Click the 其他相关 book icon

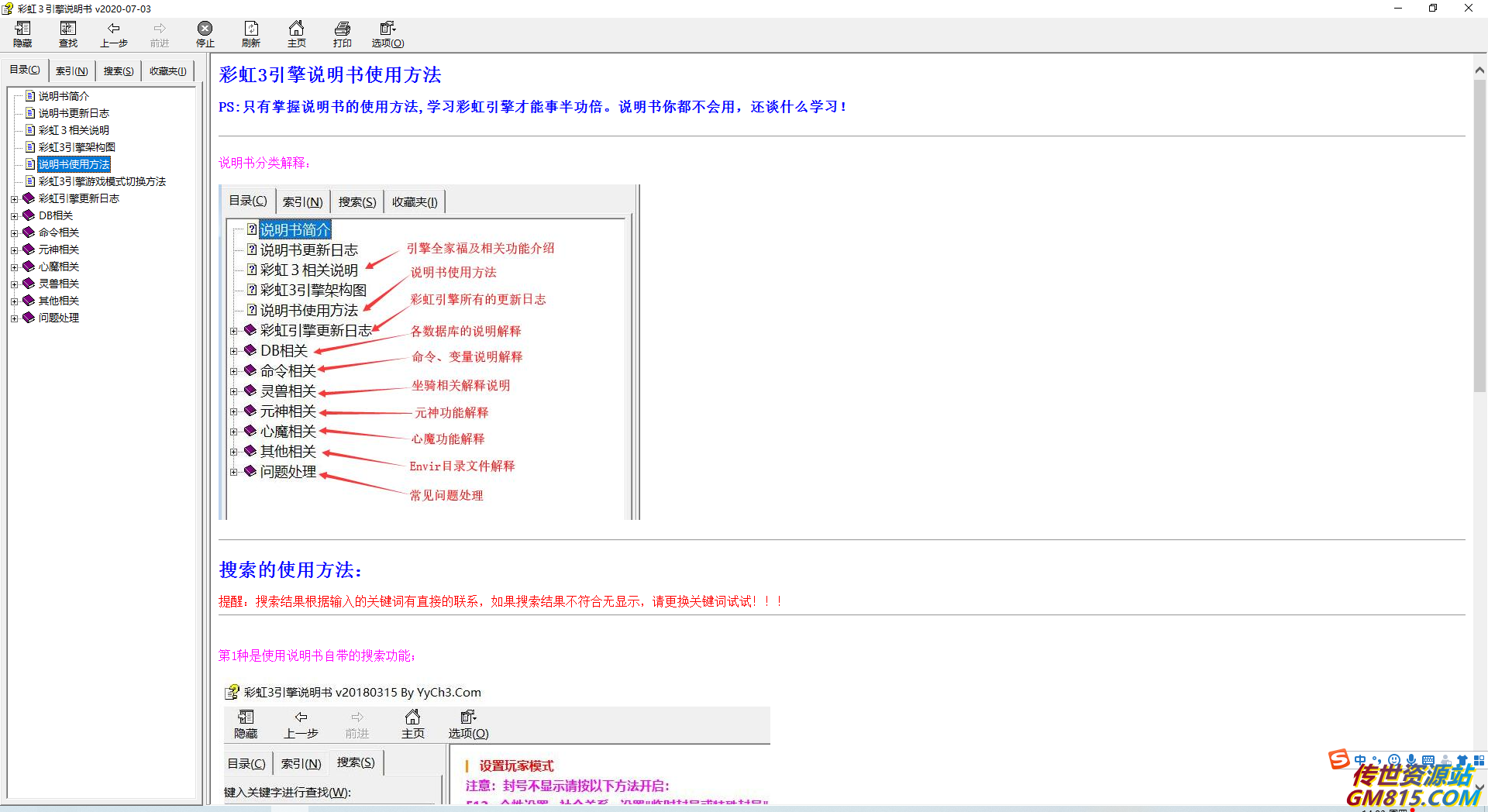29,301
